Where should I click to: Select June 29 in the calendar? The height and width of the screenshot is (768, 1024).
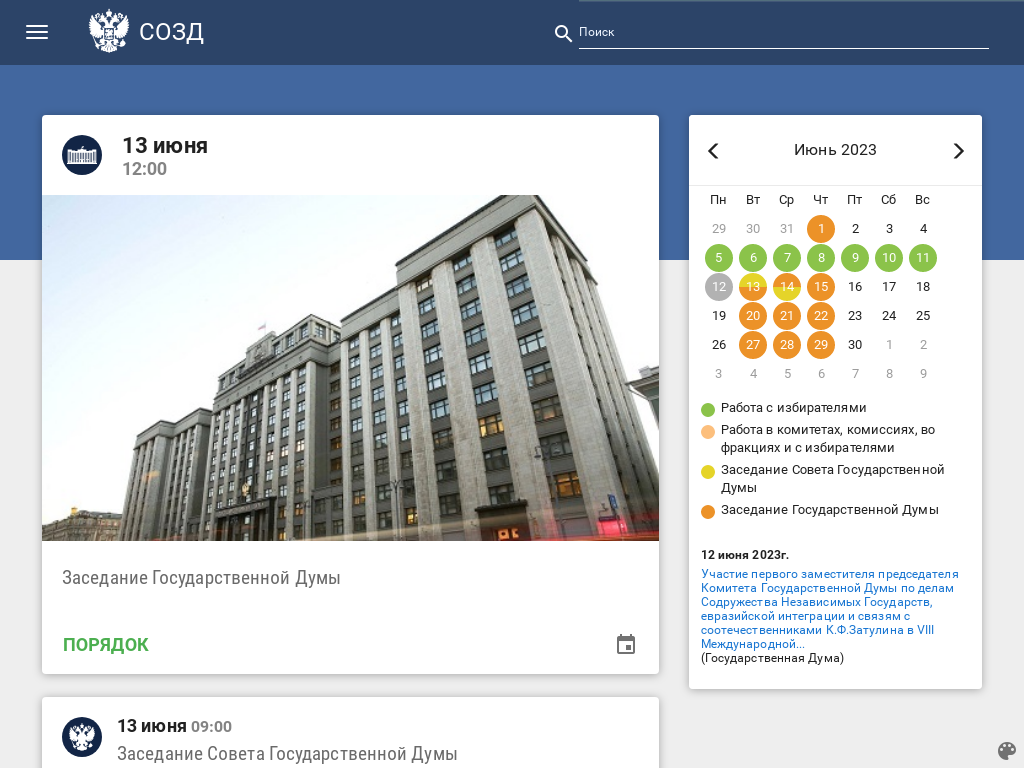(821, 345)
